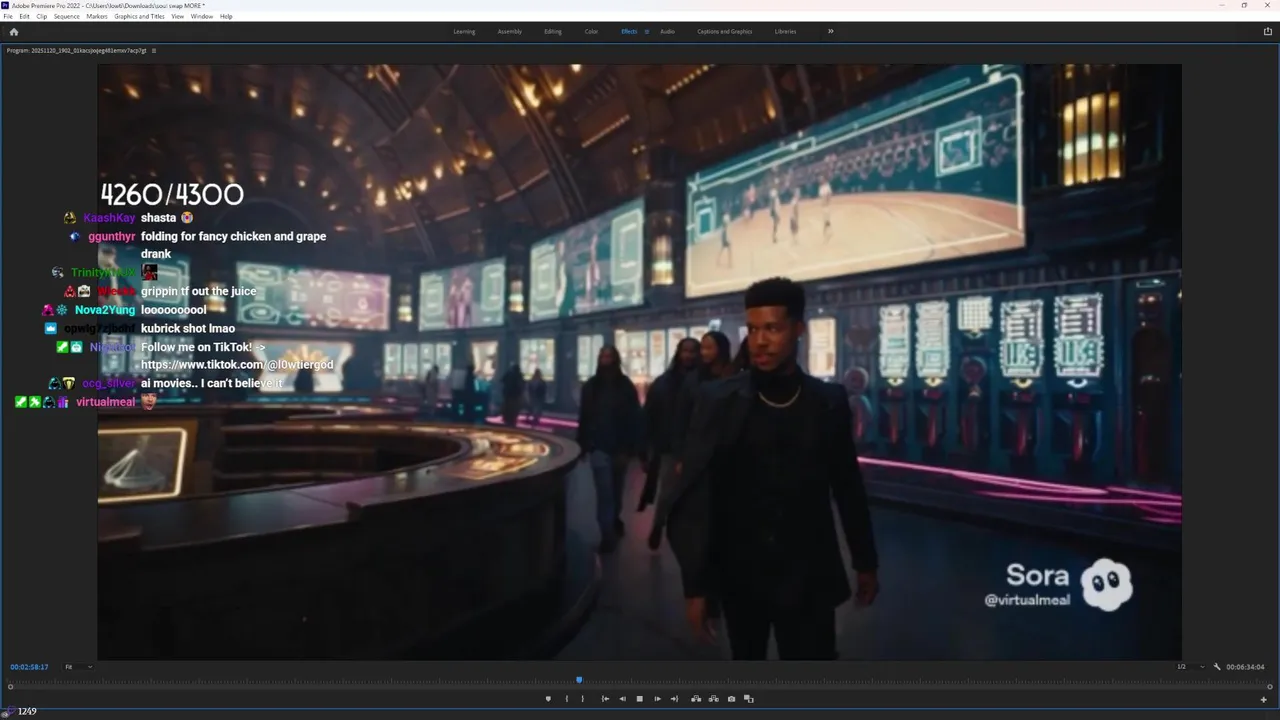Switch to the Learning workspace

point(464,31)
